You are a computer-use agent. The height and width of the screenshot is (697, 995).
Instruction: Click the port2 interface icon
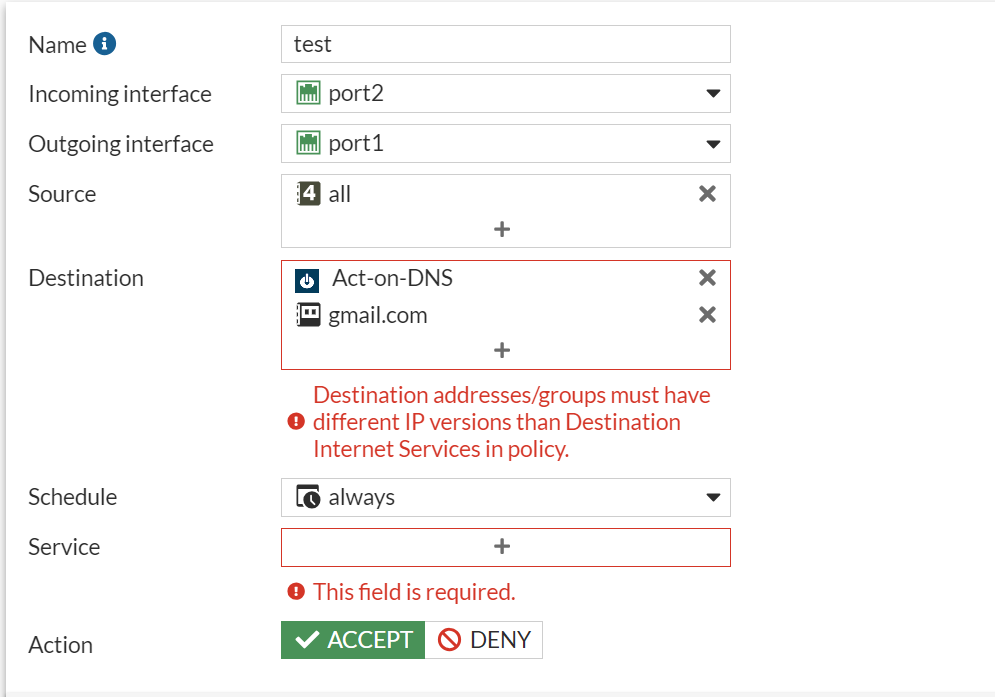tap(308, 93)
